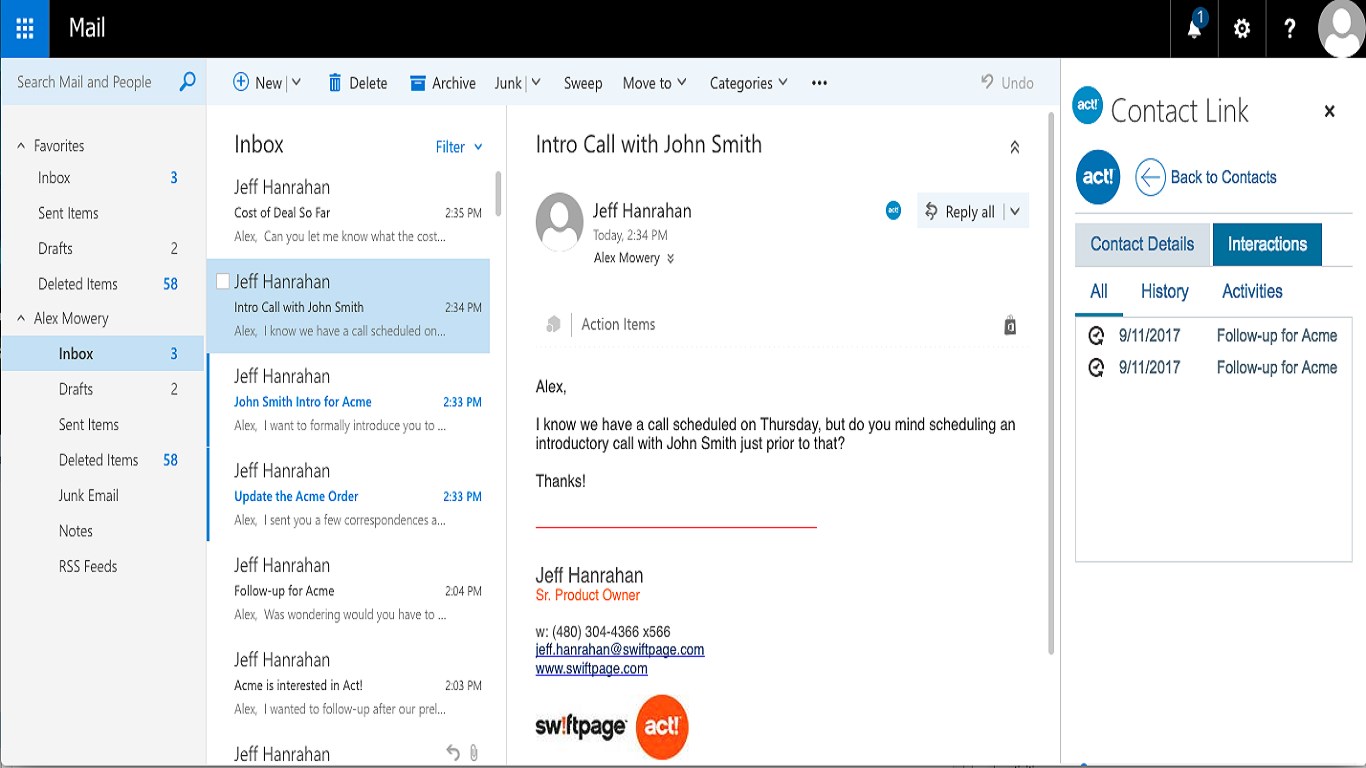Click the Back to Contacts link
The image size is (1366, 768).
(x=1223, y=177)
